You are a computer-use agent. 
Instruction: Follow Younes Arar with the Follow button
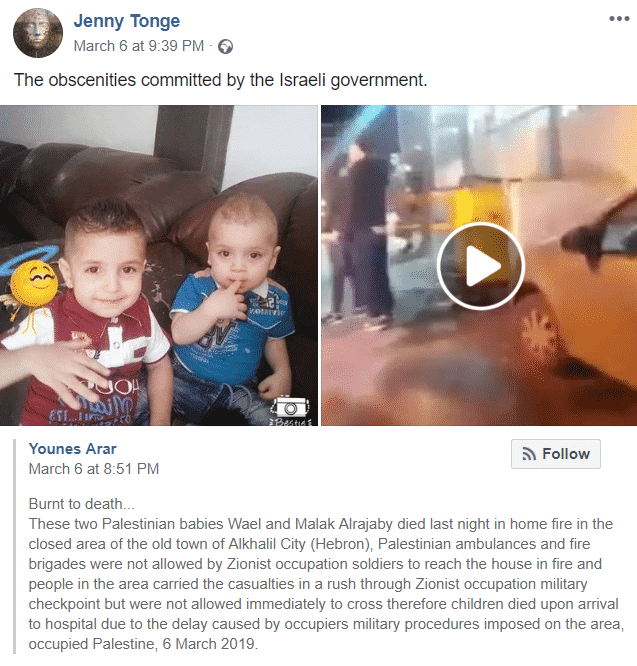tap(555, 454)
